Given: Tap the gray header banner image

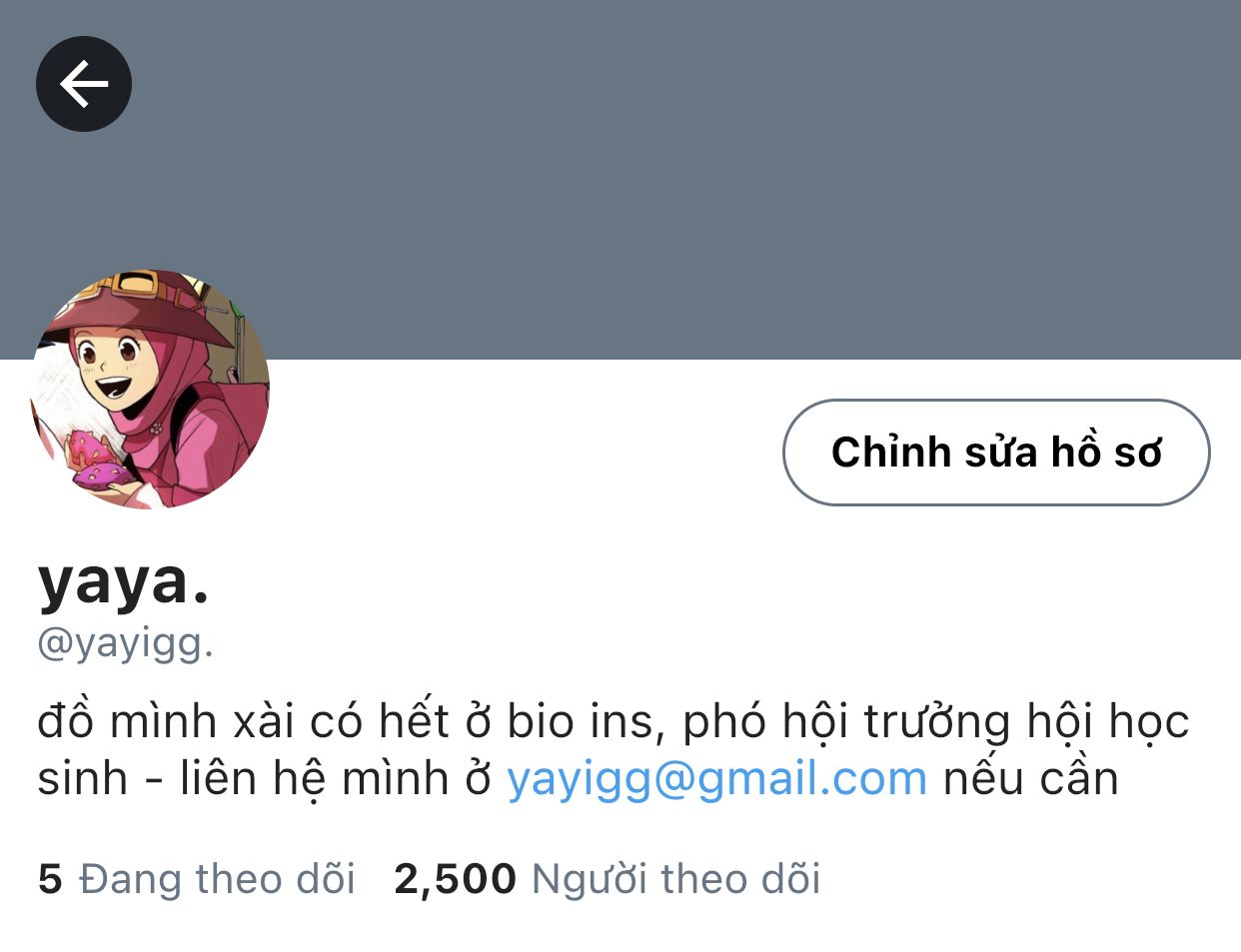Looking at the screenshot, I should [x=620, y=180].
